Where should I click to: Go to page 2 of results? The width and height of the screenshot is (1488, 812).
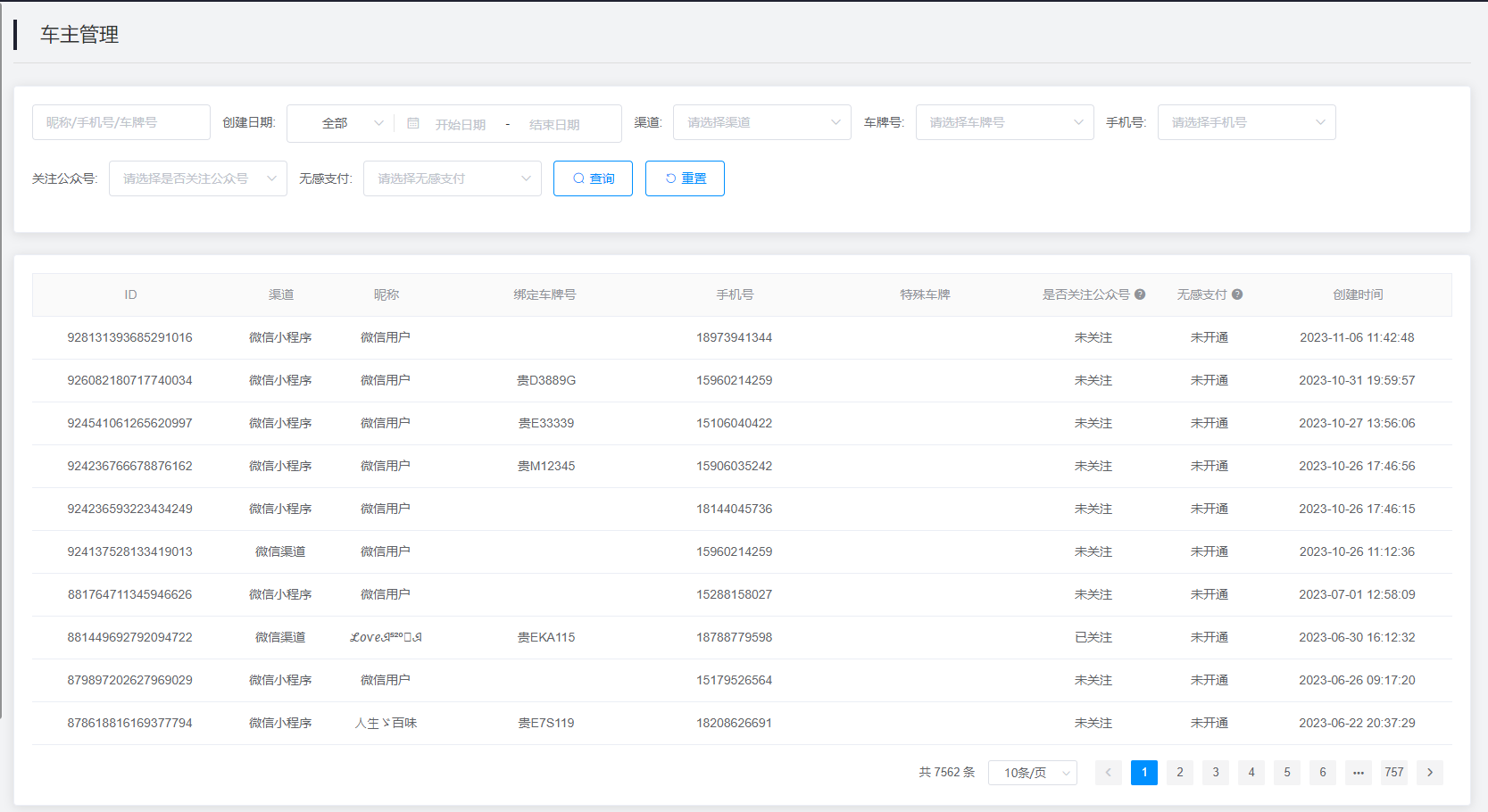tap(1179, 773)
